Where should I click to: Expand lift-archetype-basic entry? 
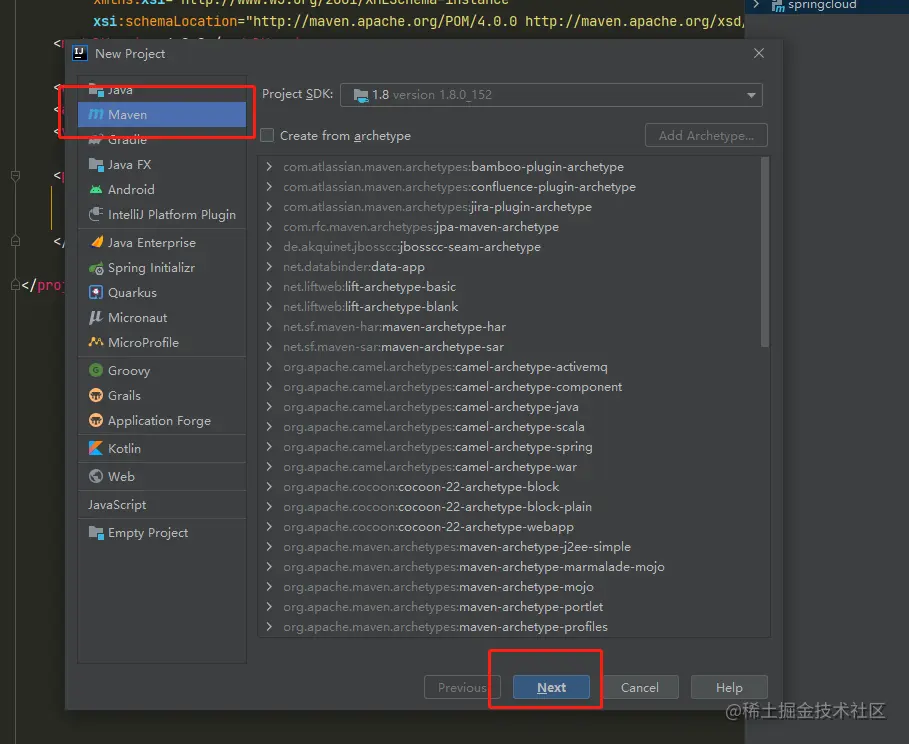click(x=269, y=286)
